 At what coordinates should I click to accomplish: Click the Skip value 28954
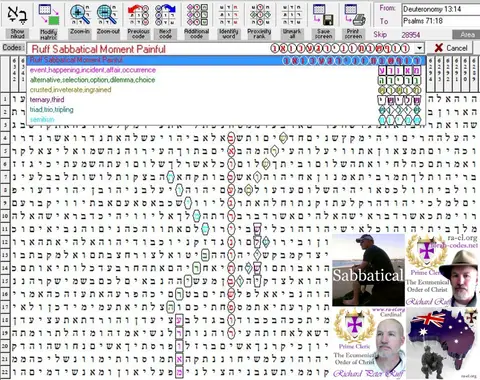(x=411, y=35)
